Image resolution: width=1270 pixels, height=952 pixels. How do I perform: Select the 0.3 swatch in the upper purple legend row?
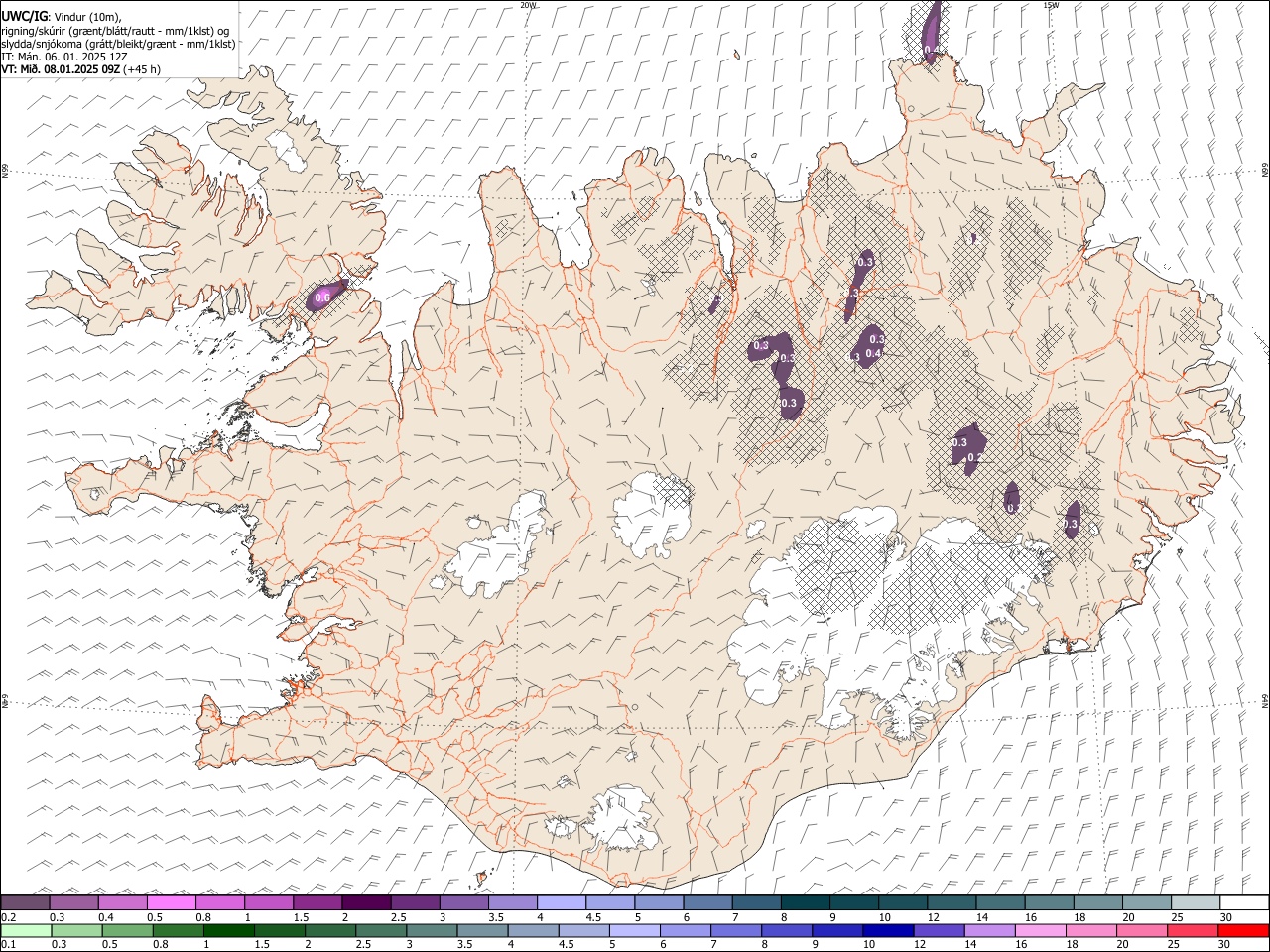(73, 902)
